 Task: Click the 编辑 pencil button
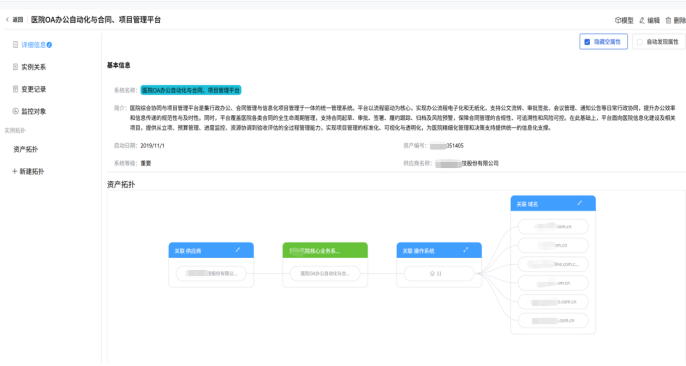pos(649,20)
